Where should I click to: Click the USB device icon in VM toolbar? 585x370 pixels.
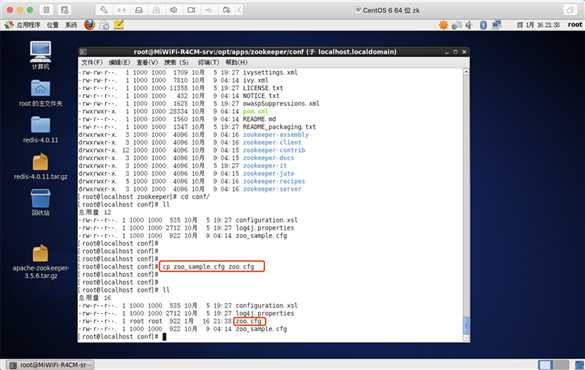tap(209, 10)
